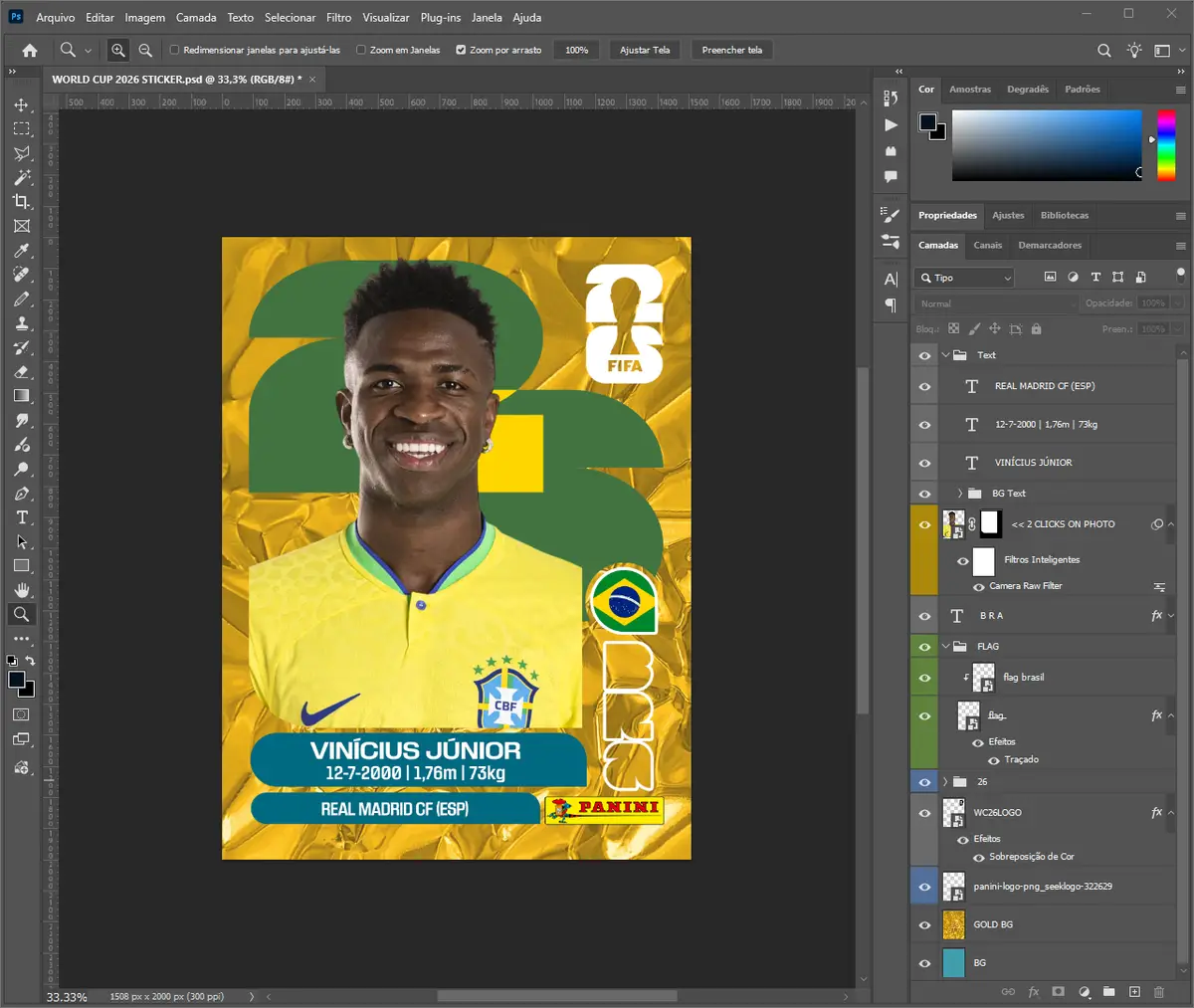Hide the REAL MADRID CF (ESP) layer
The height and width of the screenshot is (1008, 1194).
[924, 386]
